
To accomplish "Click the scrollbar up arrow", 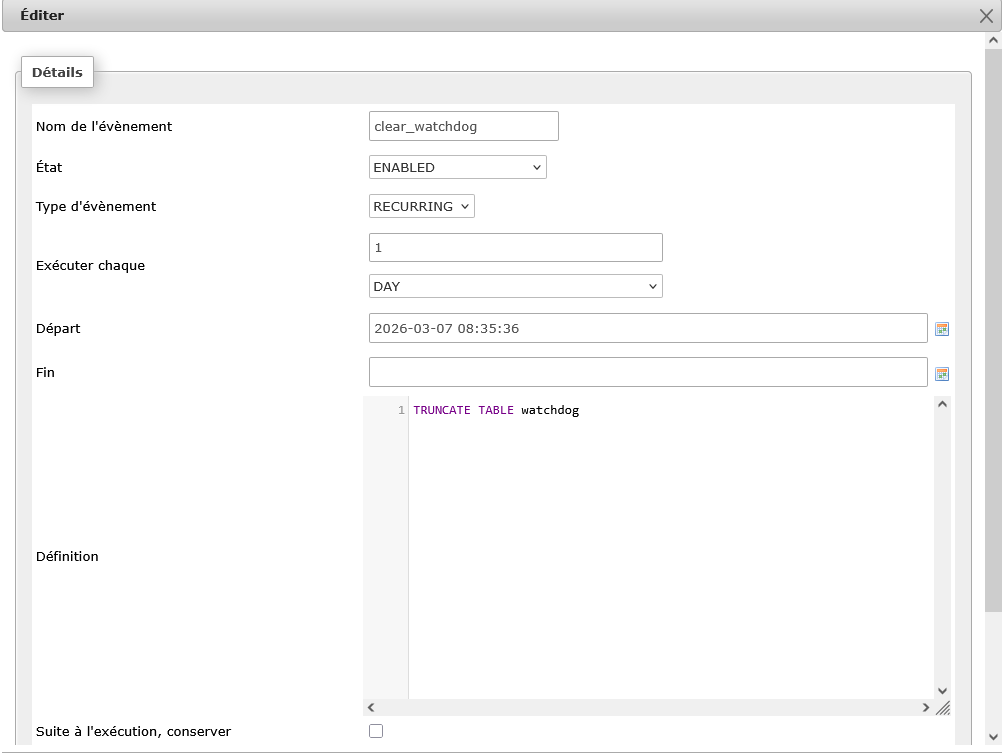I will pos(993,42).
